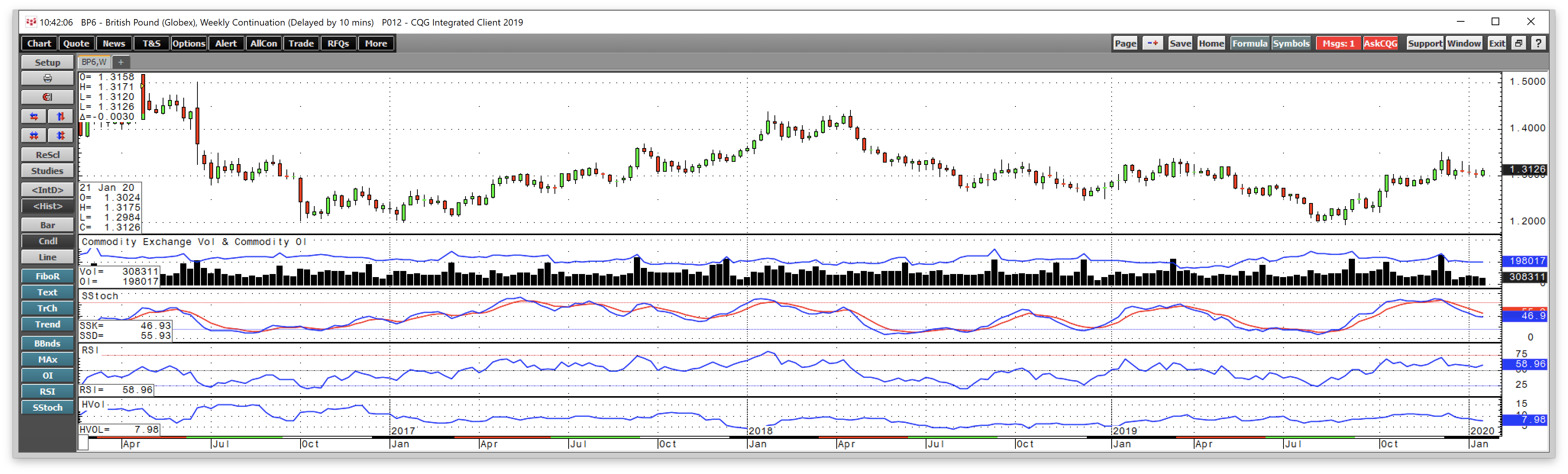
Task: Select Cndl candlestick chart type
Action: [x=47, y=242]
